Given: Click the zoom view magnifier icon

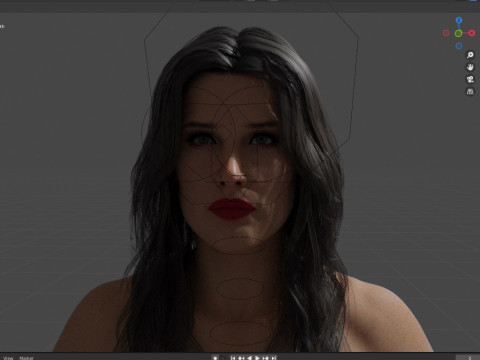Looking at the screenshot, I should 470,55.
